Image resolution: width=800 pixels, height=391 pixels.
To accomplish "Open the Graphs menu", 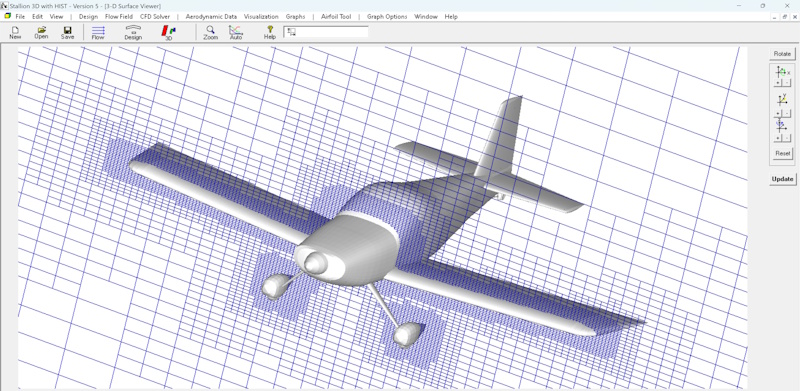I will click(295, 16).
